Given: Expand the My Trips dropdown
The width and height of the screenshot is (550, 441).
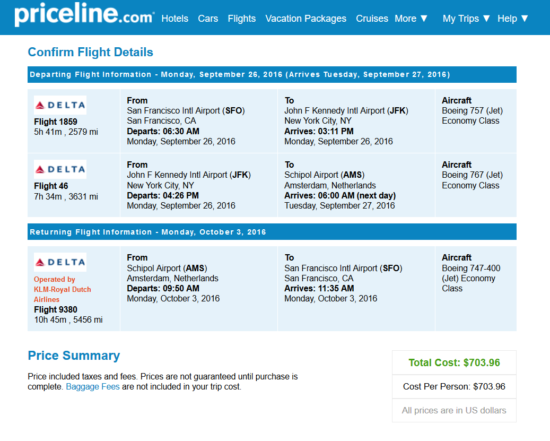Looking at the screenshot, I should [466, 19].
